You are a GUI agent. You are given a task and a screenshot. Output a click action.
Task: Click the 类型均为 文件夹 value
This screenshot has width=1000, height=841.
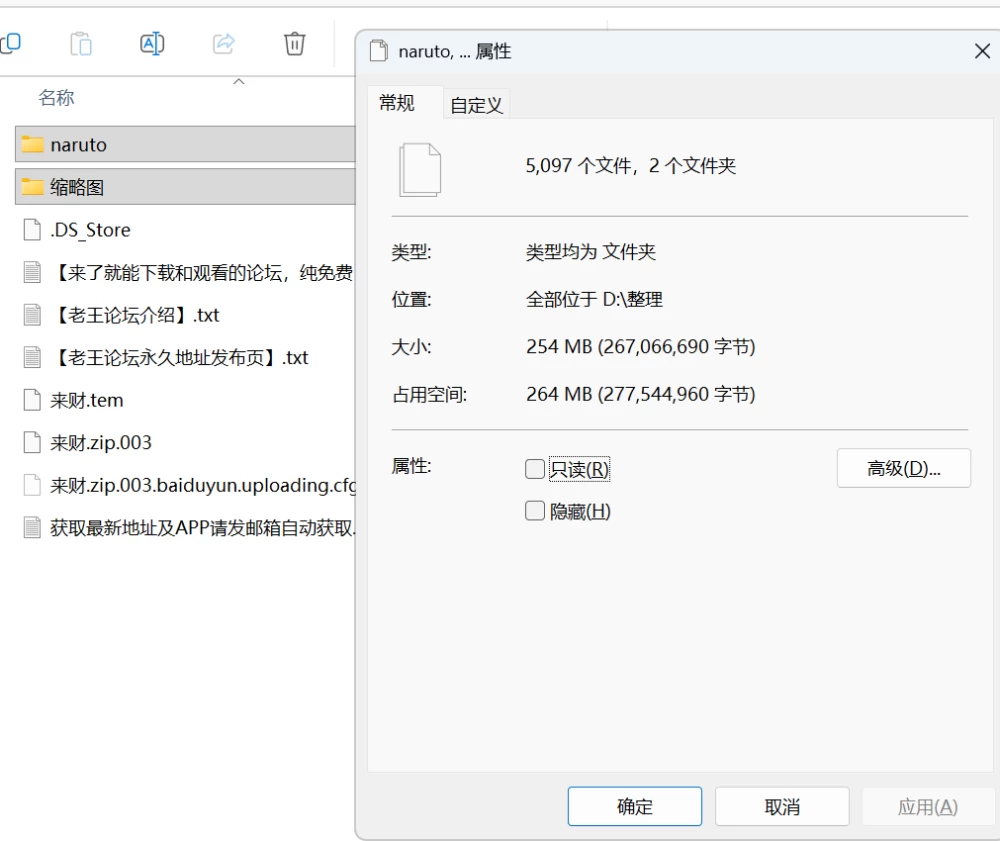tap(591, 252)
